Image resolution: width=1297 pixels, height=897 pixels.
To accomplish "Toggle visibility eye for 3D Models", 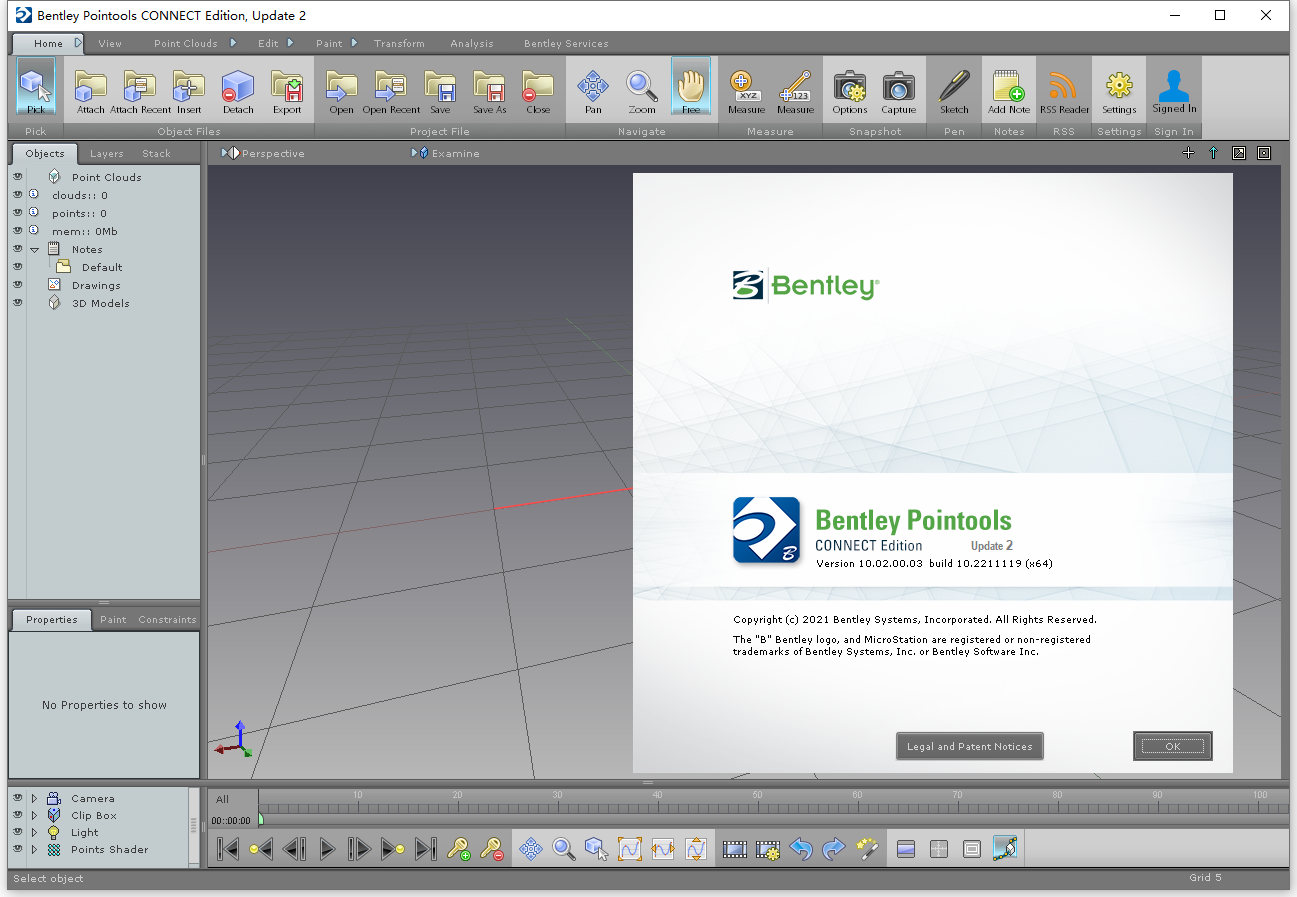I will [18, 303].
